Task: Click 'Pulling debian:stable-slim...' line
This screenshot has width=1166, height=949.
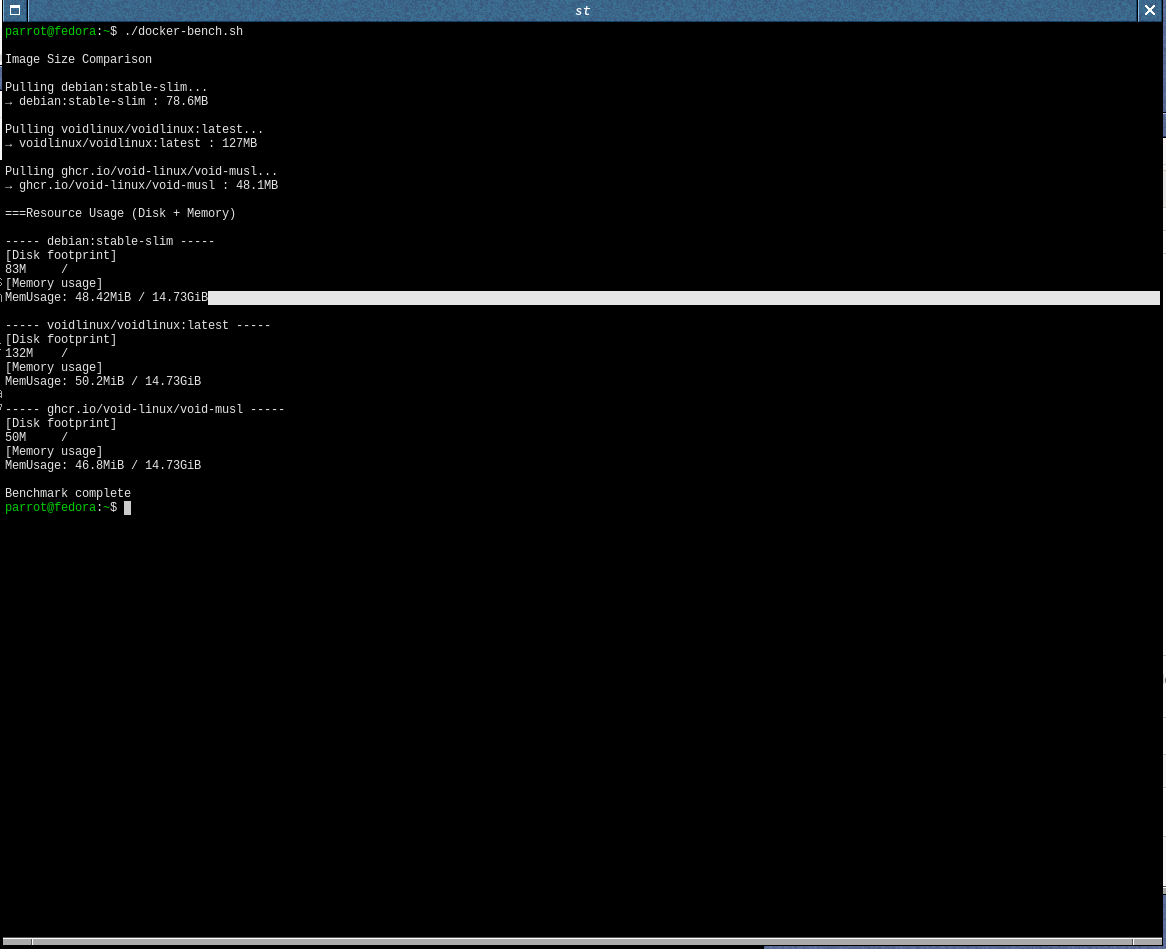Action: [106, 87]
